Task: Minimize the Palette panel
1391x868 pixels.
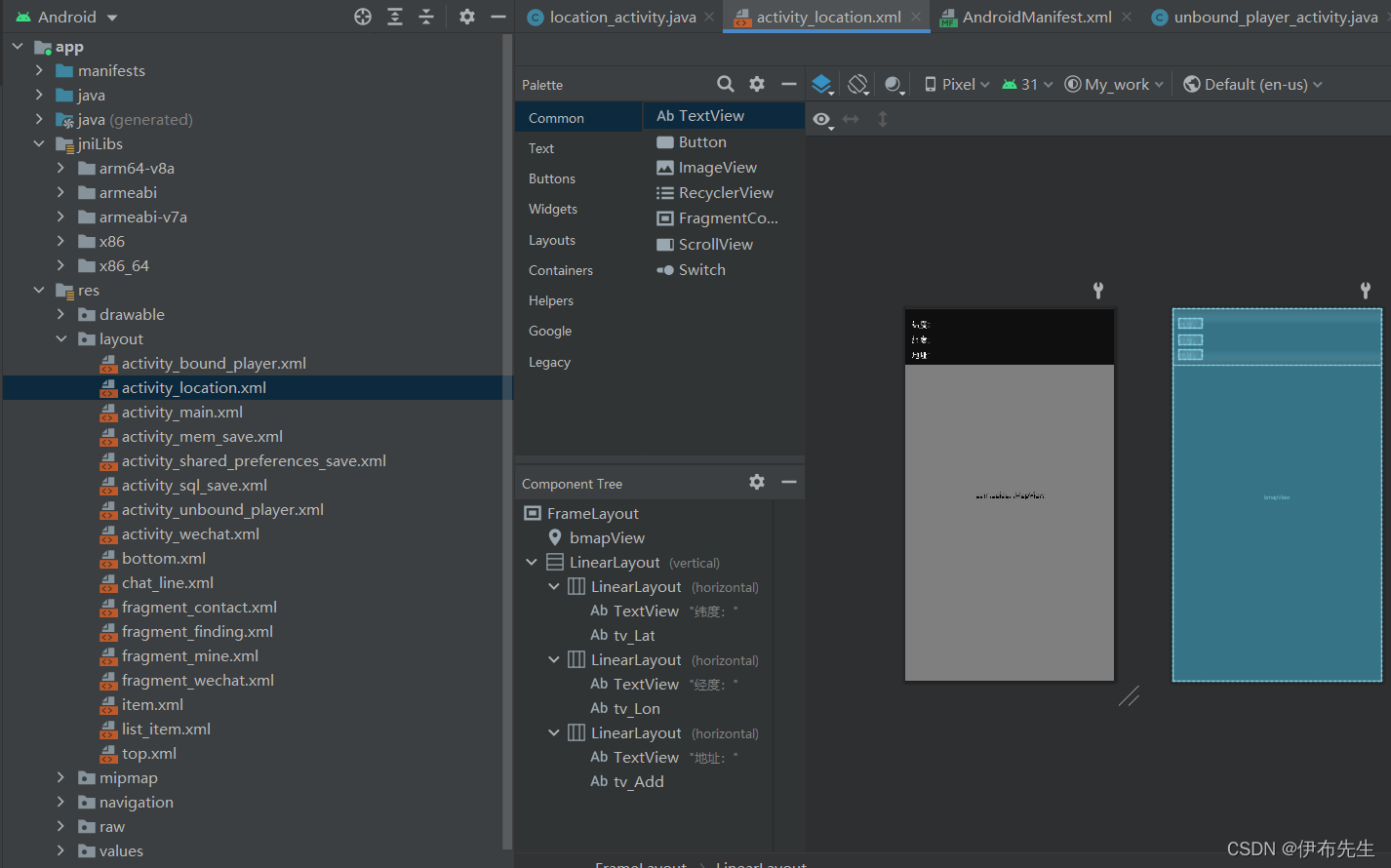Action: click(789, 84)
